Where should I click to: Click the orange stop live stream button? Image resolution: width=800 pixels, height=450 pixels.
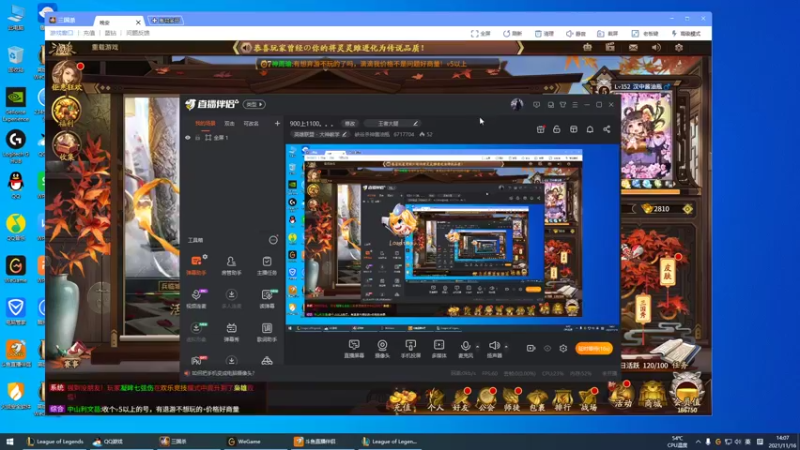tap(594, 348)
